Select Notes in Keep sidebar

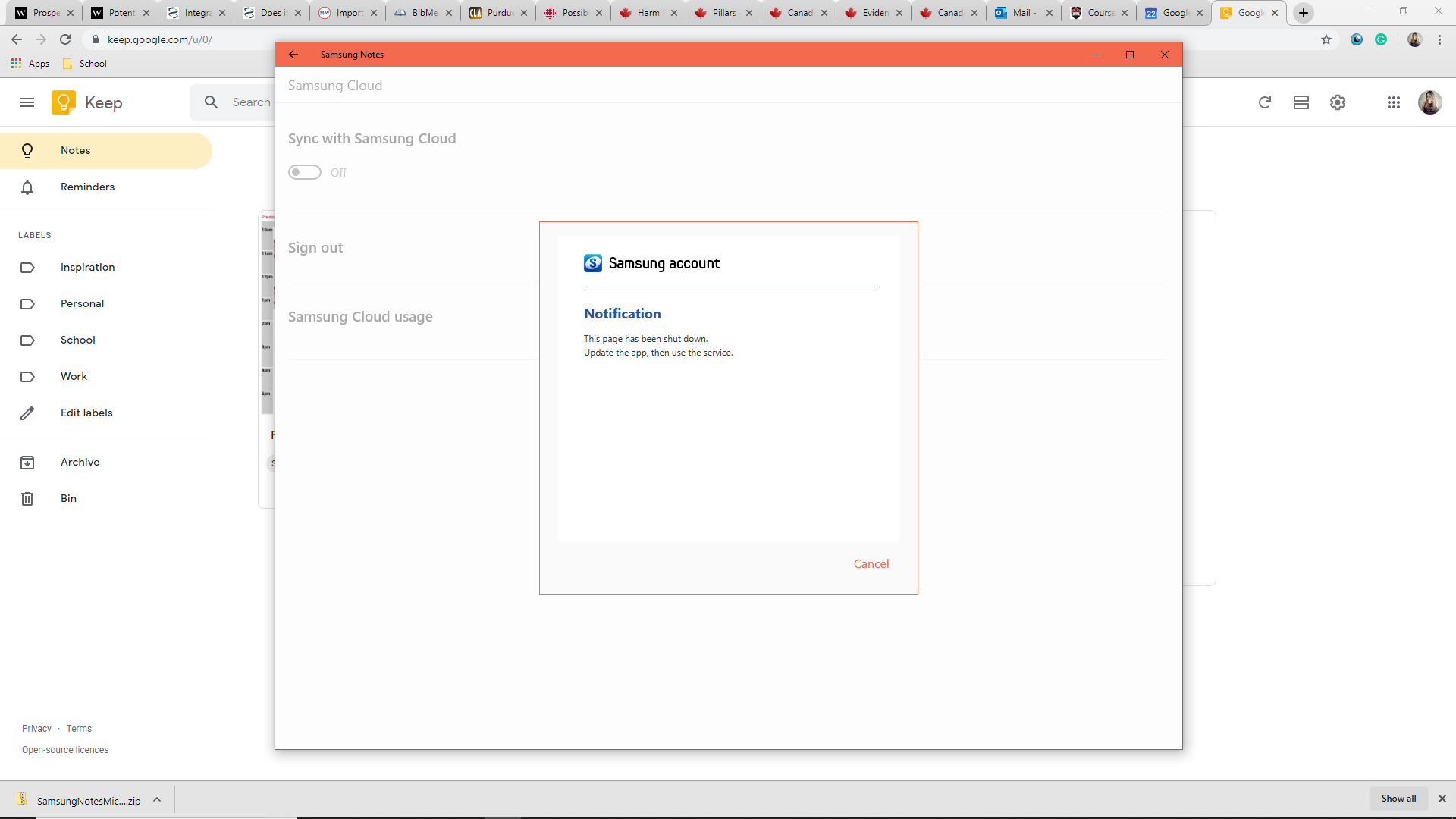pyautogui.click(x=106, y=150)
